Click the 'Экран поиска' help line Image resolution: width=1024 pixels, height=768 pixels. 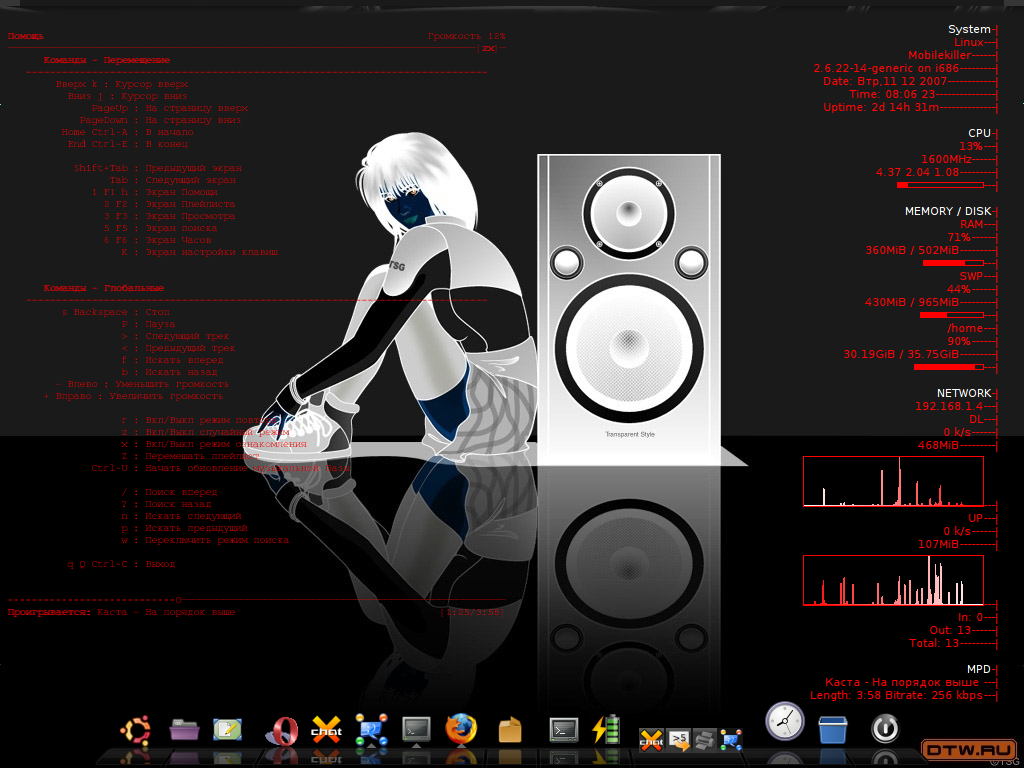(160, 228)
